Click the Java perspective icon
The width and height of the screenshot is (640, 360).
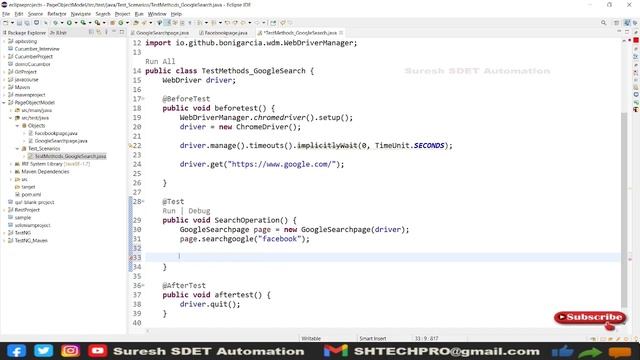(627, 23)
